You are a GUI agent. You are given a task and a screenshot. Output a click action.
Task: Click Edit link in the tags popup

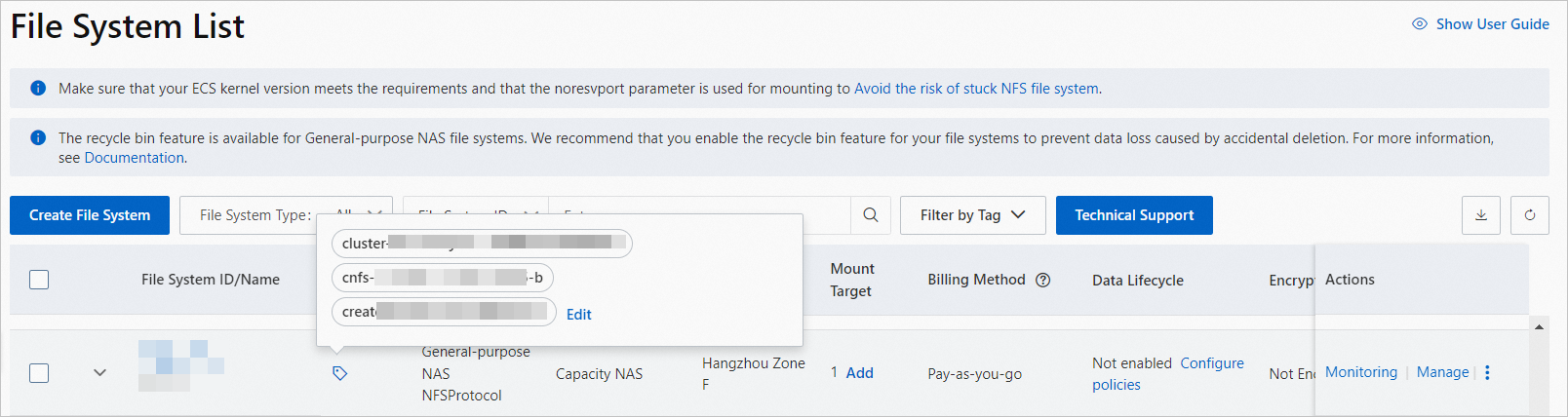point(578,315)
